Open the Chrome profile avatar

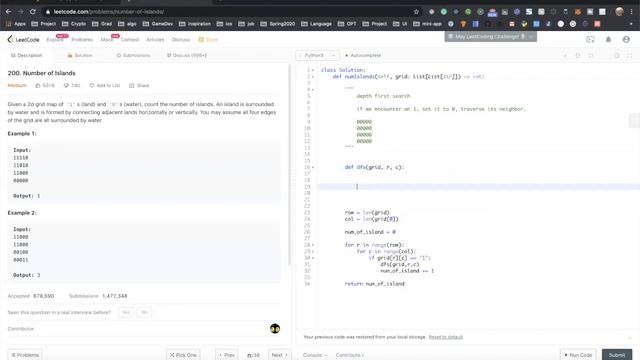[x=619, y=11]
